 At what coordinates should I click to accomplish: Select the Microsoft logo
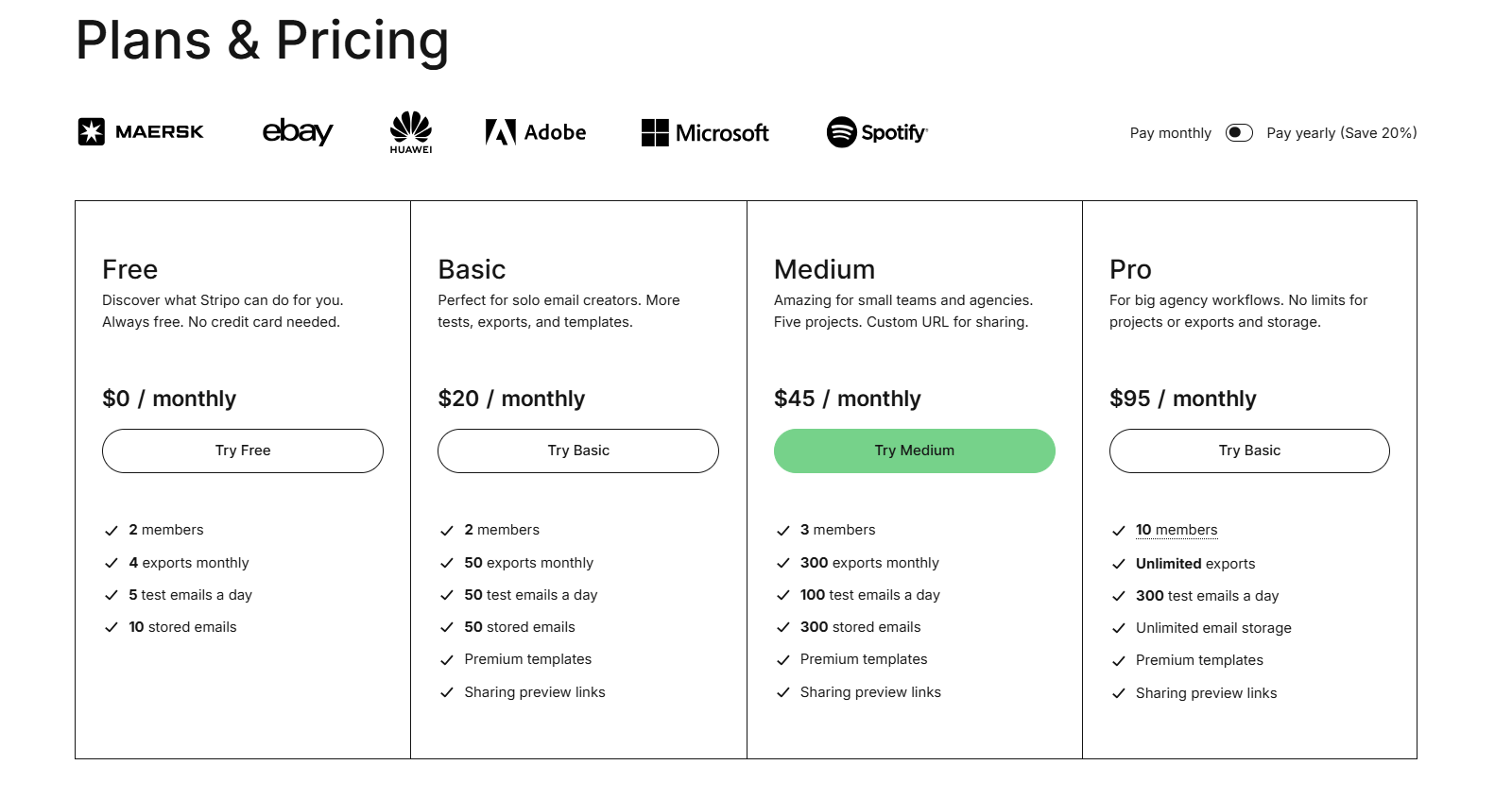[x=705, y=132]
